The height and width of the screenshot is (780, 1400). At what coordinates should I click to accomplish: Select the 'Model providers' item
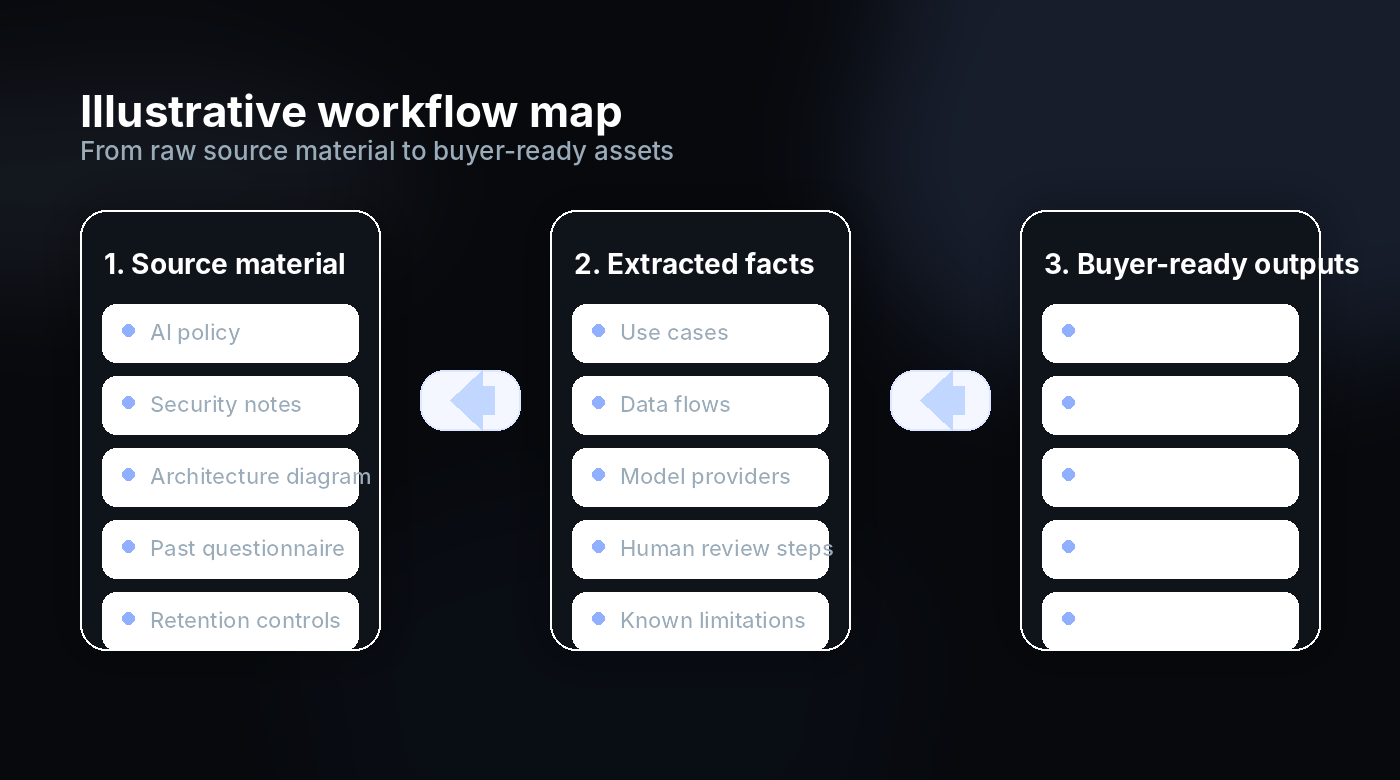700,477
